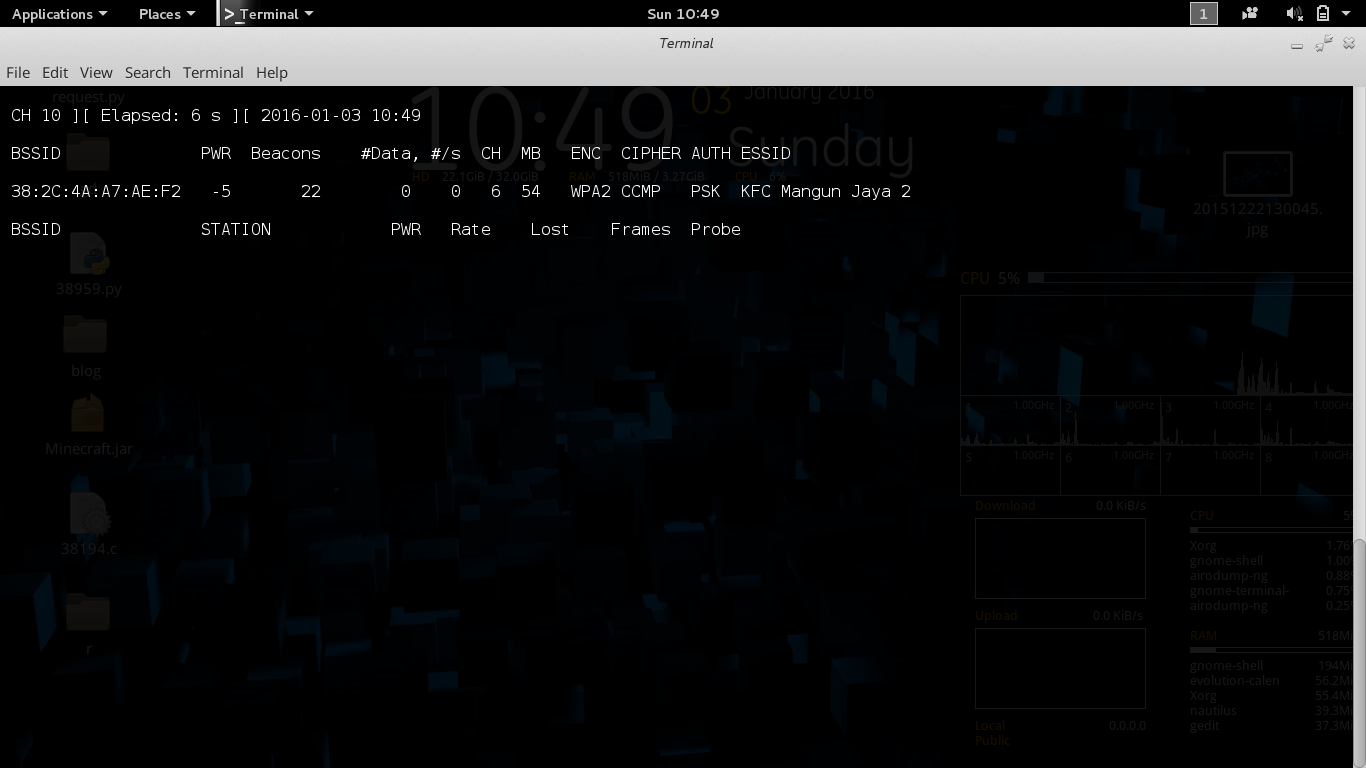
Task: Open the Applications dropdown
Action: [x=55, y=14]
